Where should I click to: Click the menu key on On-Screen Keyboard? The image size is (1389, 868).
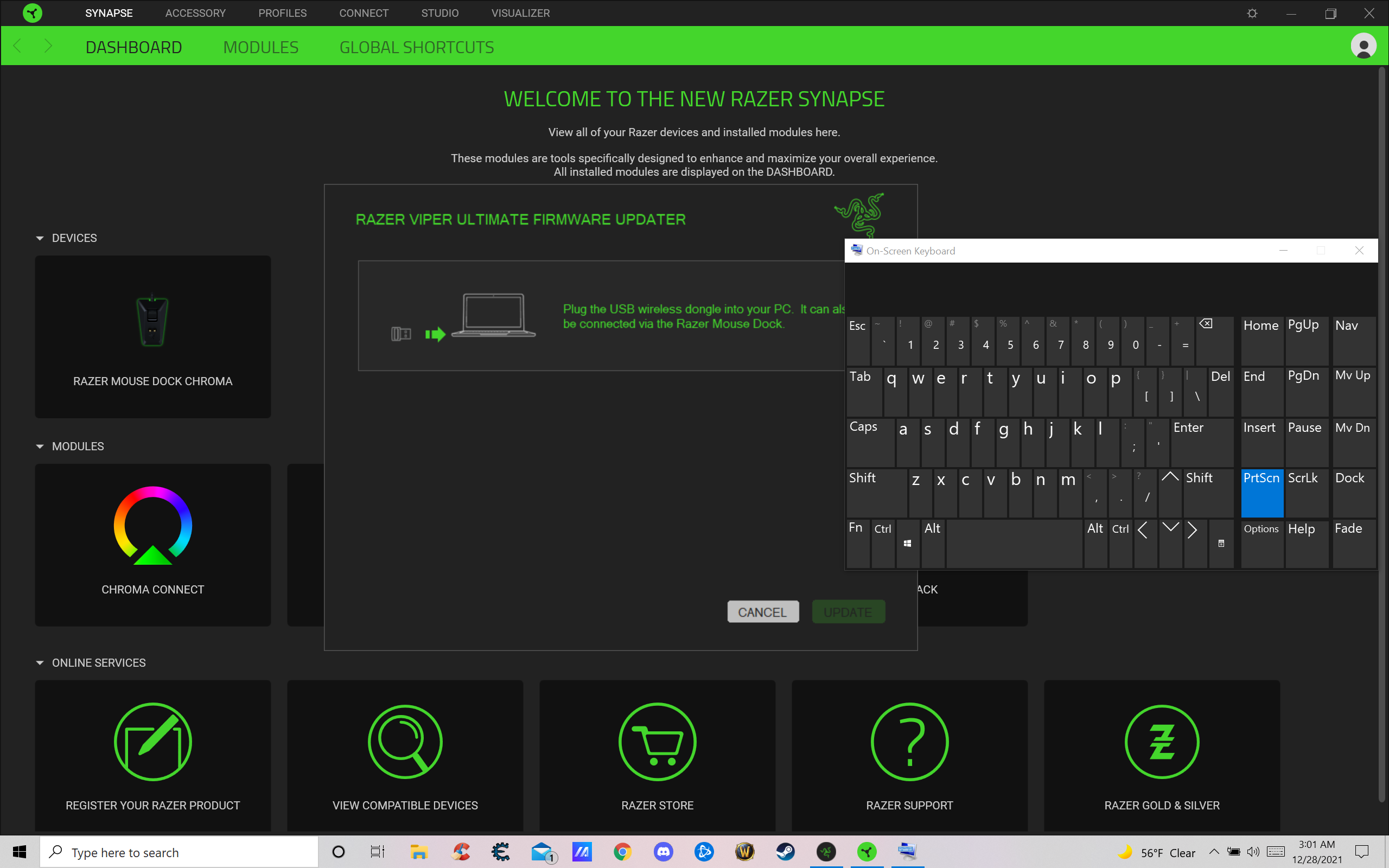point(1221,544)
